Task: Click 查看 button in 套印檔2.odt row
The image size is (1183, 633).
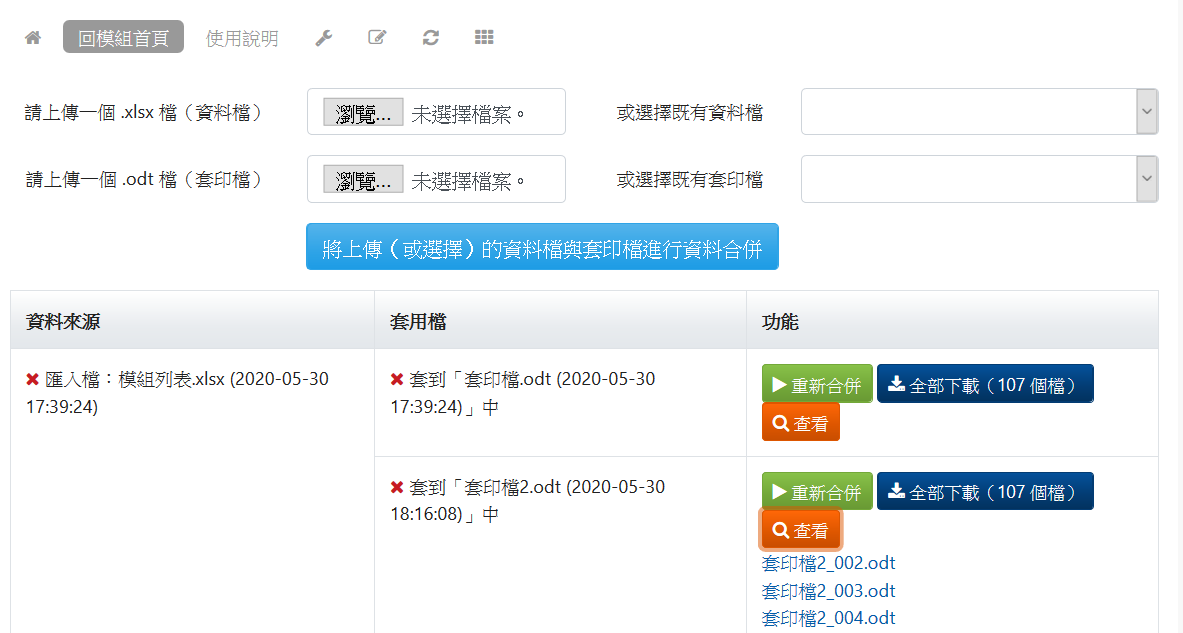Action: pyautogui.click(x=801, y=530)
